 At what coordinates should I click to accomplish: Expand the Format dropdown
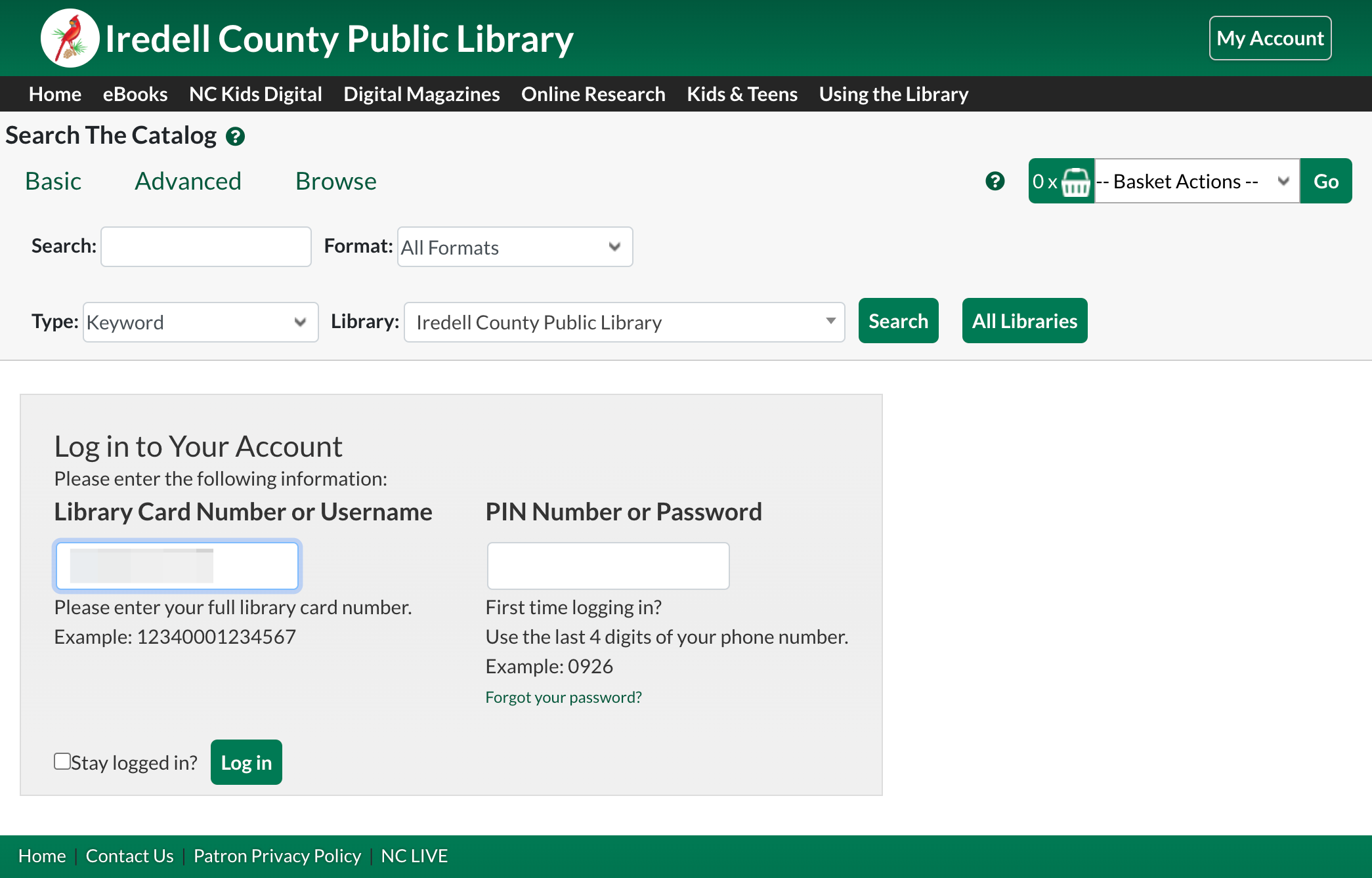(x=515, y=247)
